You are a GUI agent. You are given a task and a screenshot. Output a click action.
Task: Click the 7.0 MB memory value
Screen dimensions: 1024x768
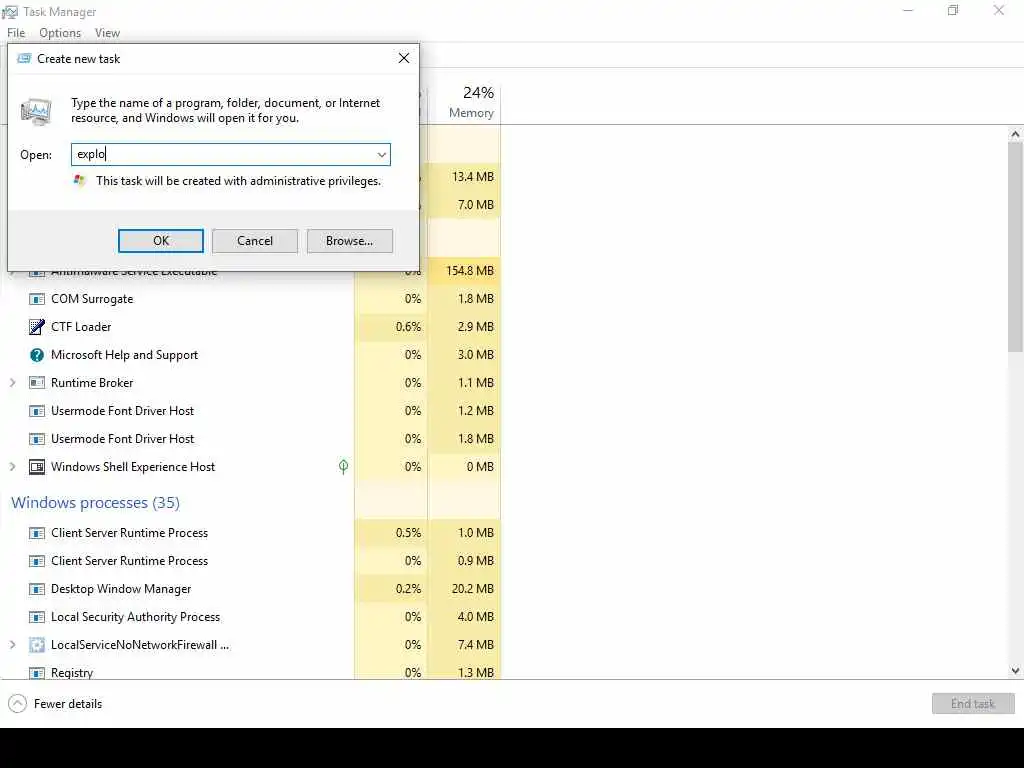475,205
